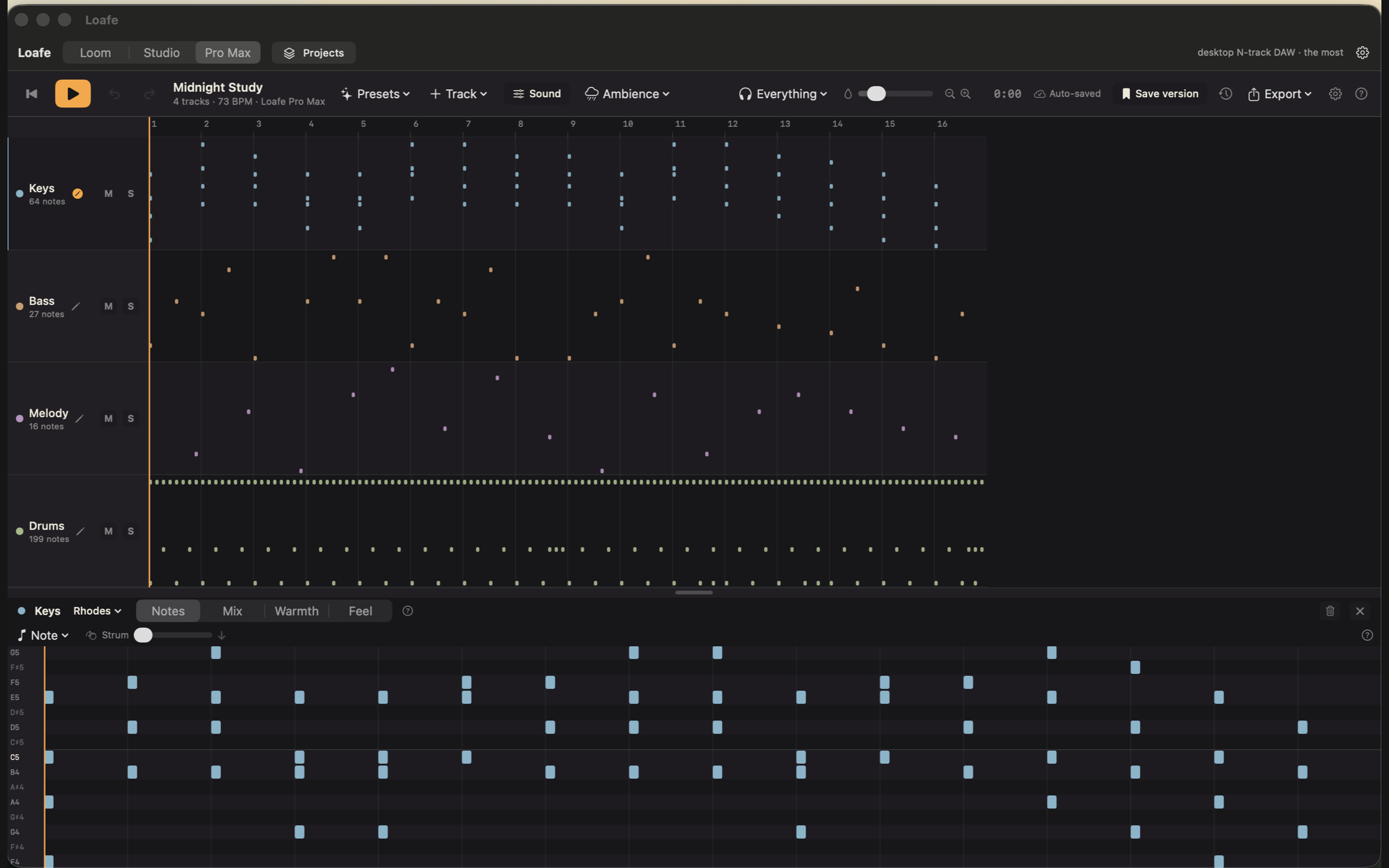Open the Rhodes instrument dropdown
Screen dimensions: 1389x868
[97, 611]
